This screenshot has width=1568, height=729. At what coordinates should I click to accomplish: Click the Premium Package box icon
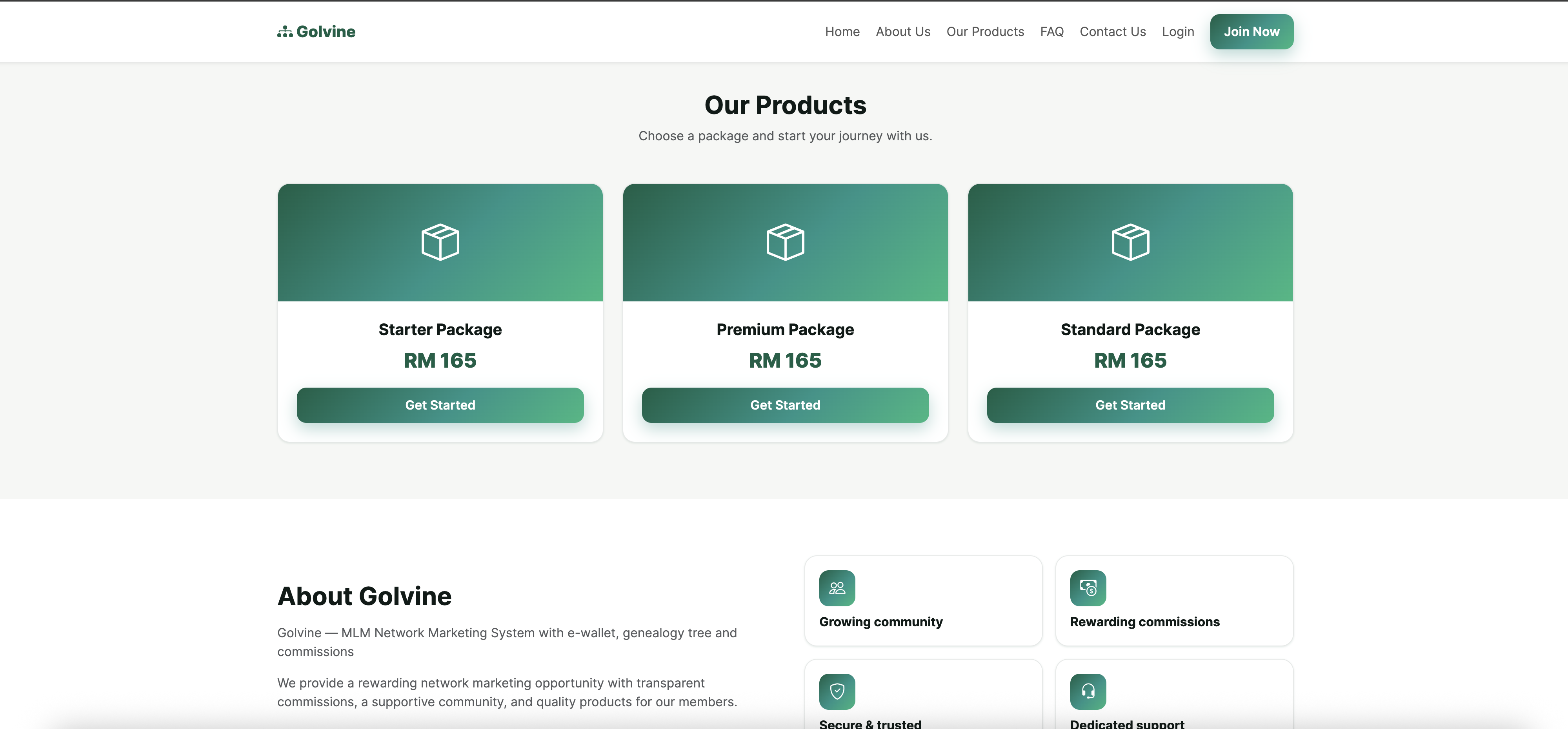click(785, 242)
